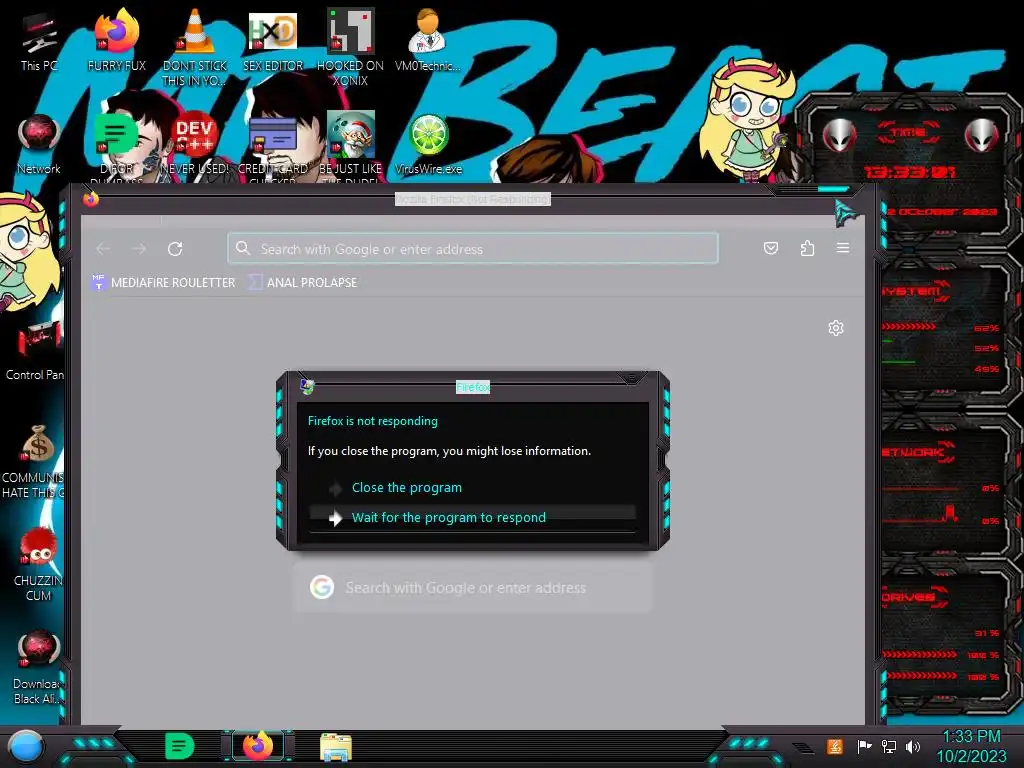Click the Firefox dialog title text

tap(473, 387)
